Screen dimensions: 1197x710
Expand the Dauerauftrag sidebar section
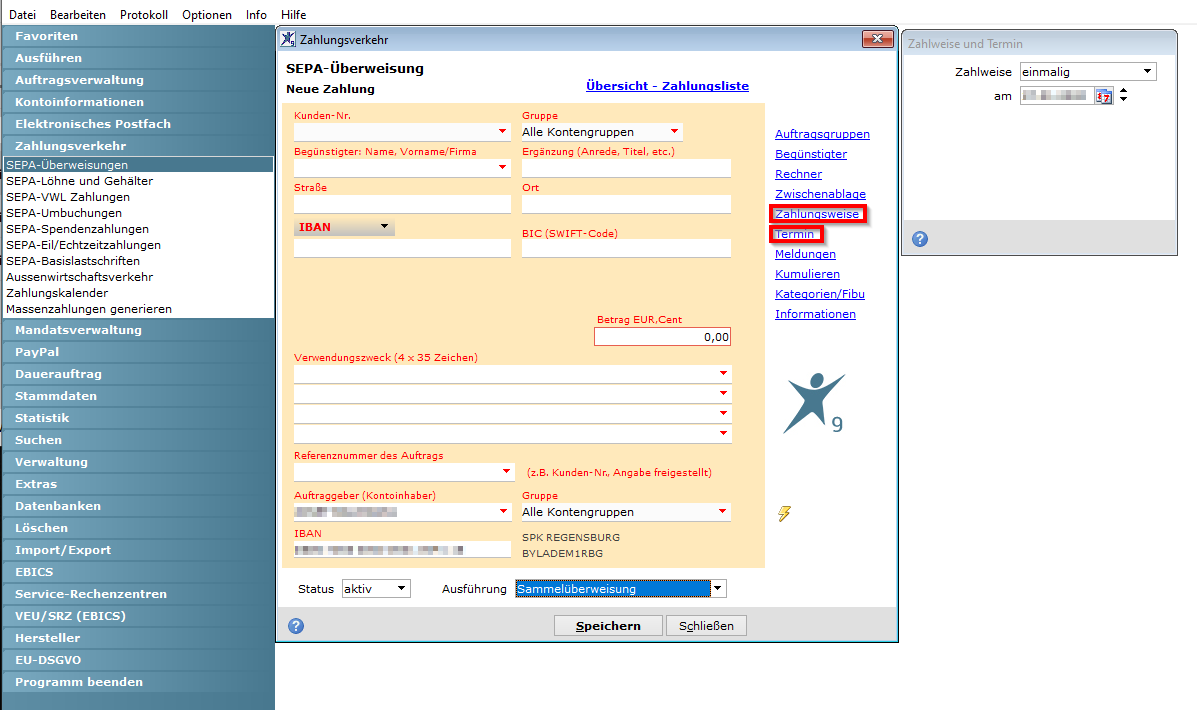pyautogui.click(x=138, y=374)
